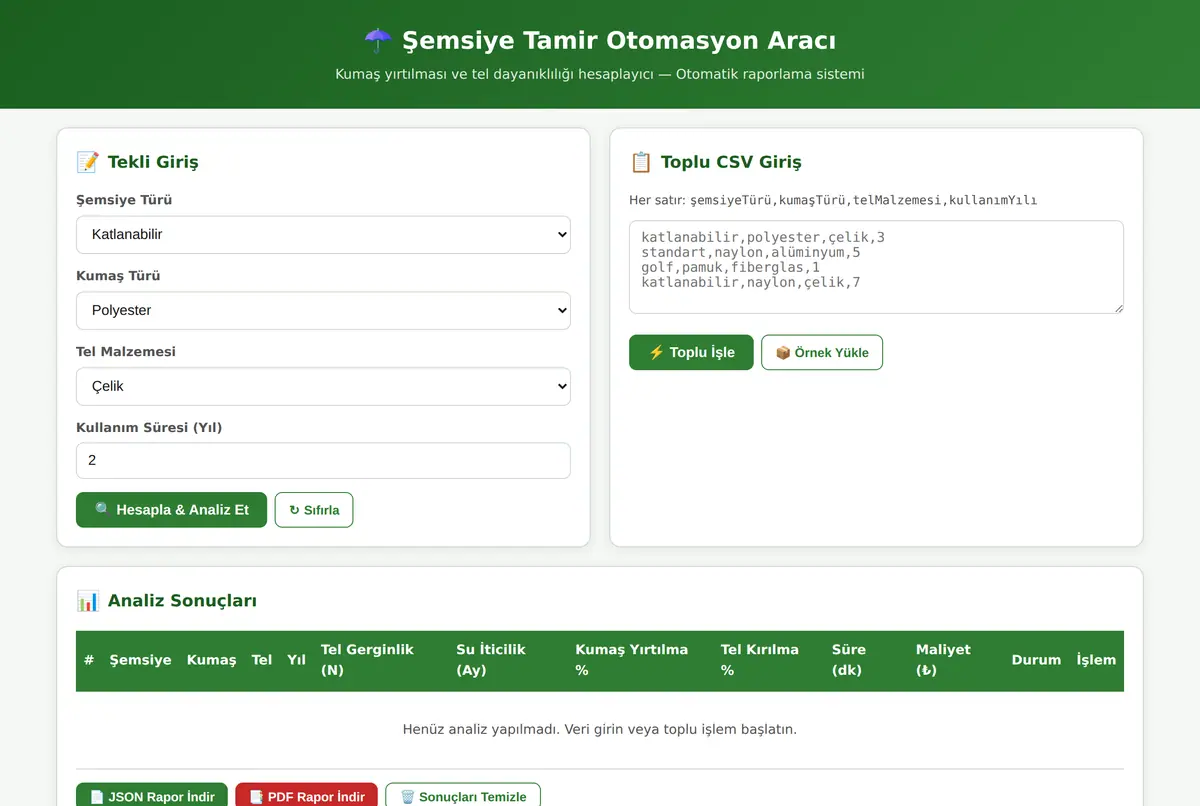Click the memo icon beside Tekli Giriş
The width and height of the screenshot is (1200, 806).
tap(88, 162)
